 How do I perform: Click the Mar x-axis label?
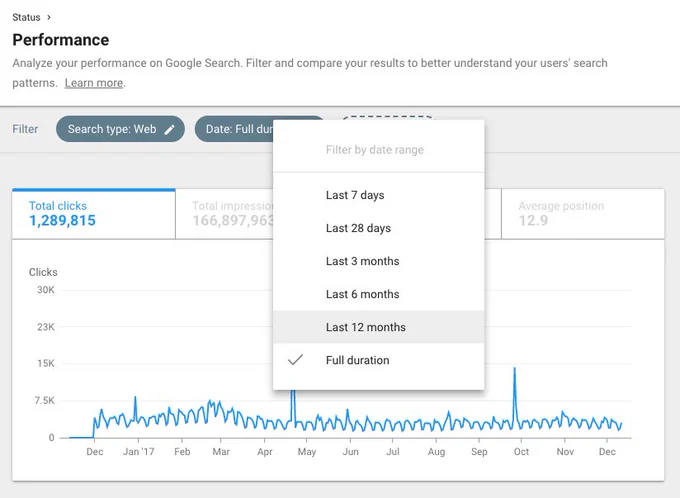[221, 452]
